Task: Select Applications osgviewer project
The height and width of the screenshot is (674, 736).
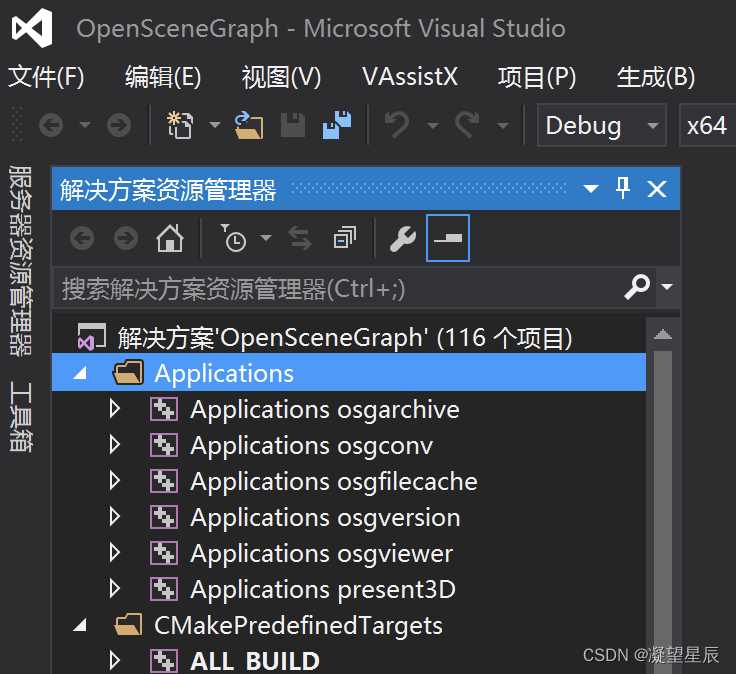Action: [x=322, y=554]
